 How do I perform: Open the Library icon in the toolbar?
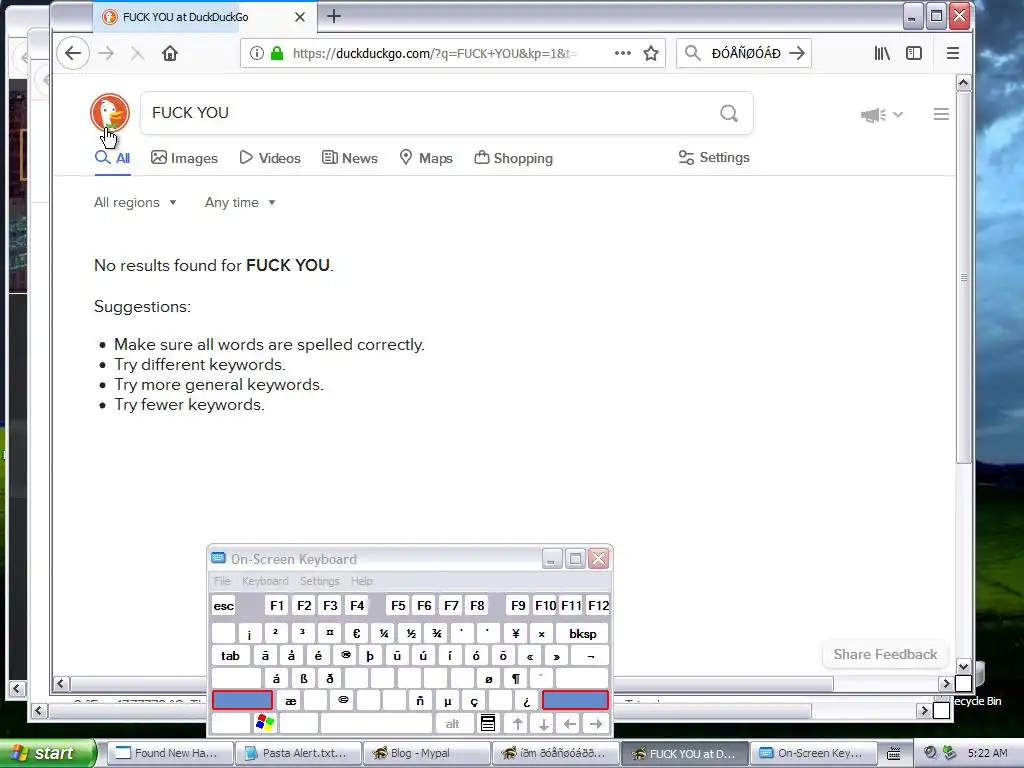coord(882,54)
